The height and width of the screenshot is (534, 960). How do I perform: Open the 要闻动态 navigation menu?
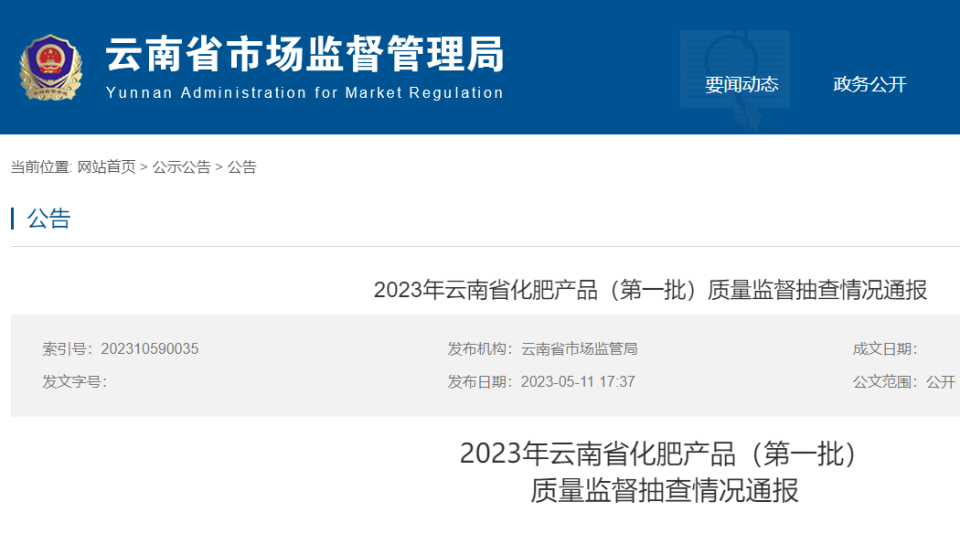[741, 84]
